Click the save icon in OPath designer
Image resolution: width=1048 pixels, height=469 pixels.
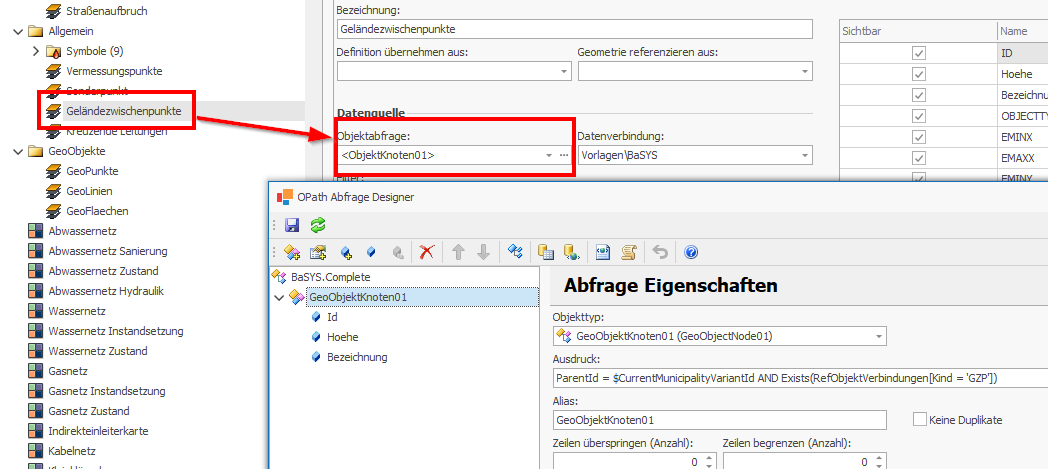[292, 225]
